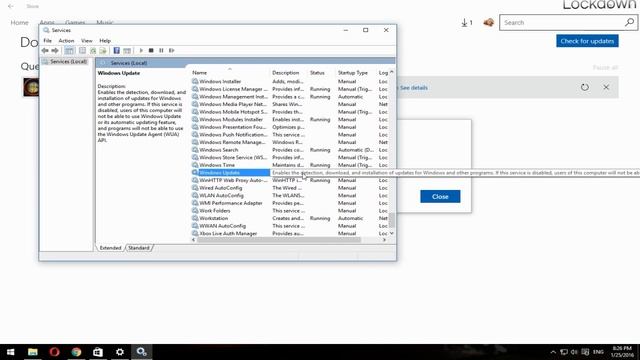Open Action menu in Services
640x360 pixels.
(x=66, y=41)
